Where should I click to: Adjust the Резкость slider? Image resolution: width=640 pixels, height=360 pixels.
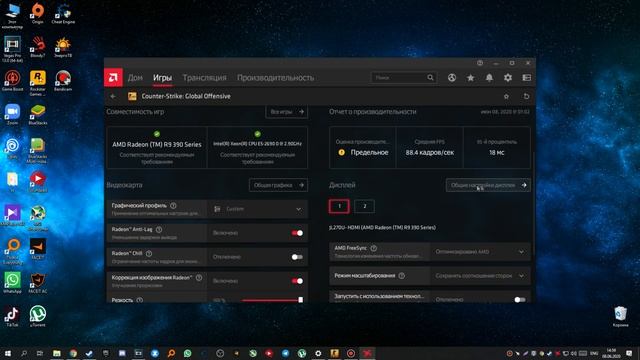(x=271, y=300)
